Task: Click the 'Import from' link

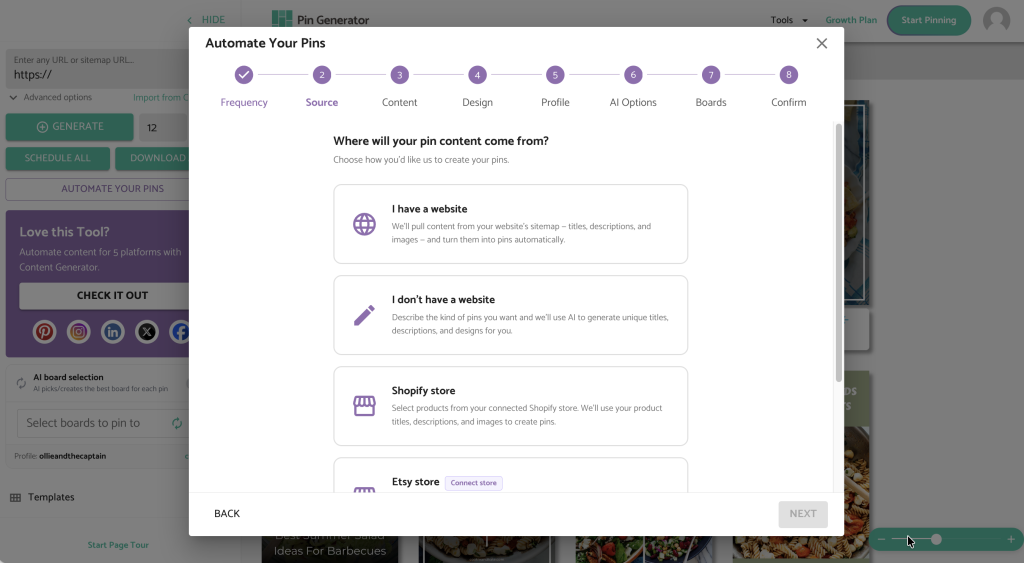Action: tap(161, 97)
